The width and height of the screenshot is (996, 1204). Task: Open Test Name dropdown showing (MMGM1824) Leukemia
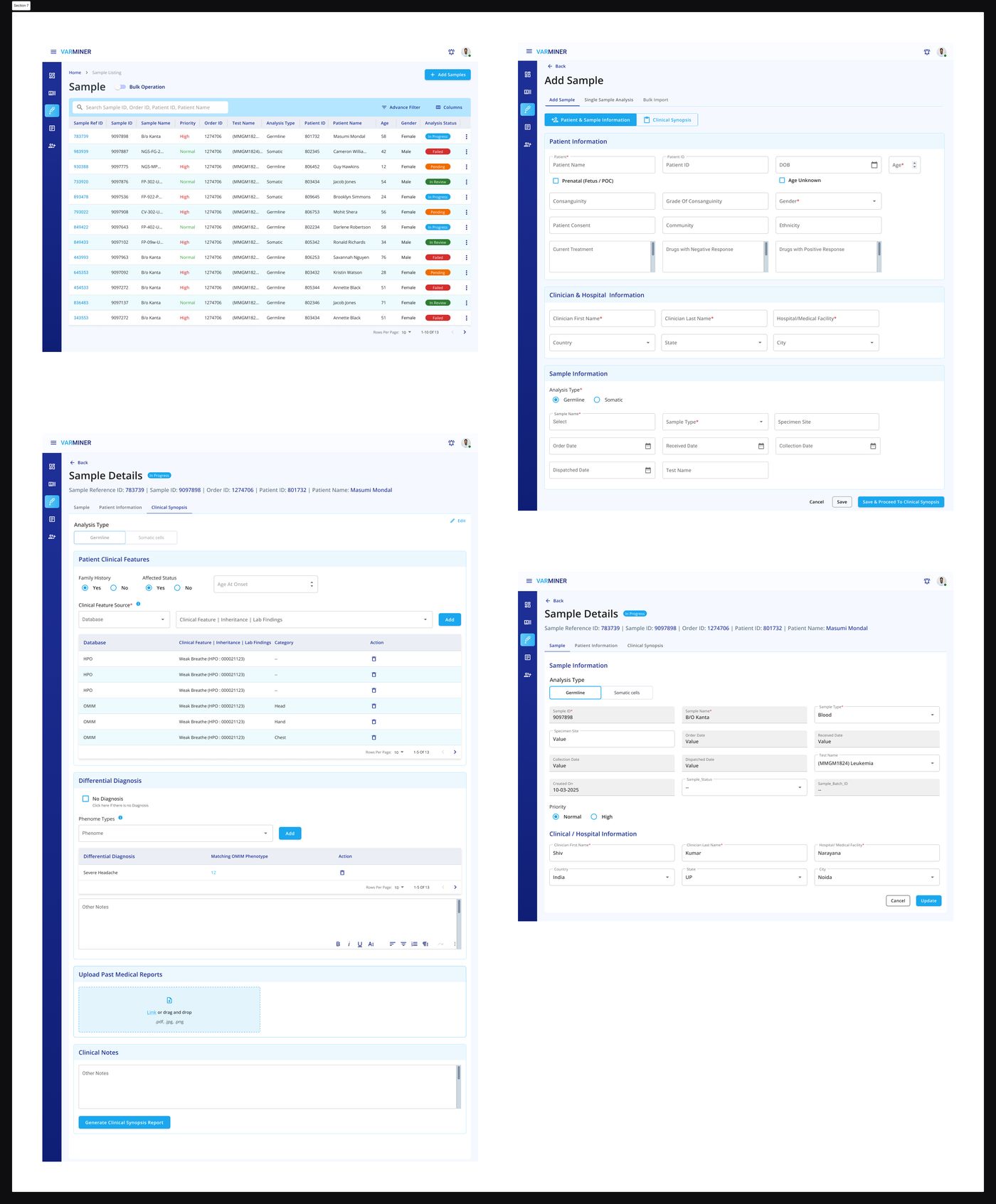coord(876,763)
